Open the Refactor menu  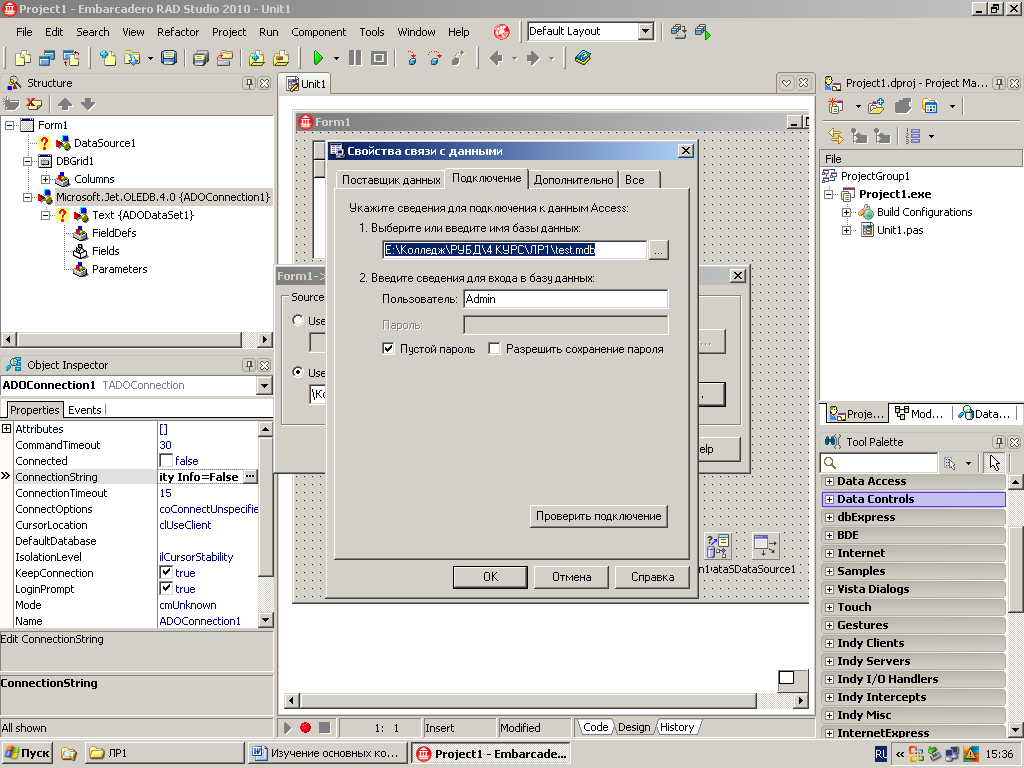tap(178, 32)
